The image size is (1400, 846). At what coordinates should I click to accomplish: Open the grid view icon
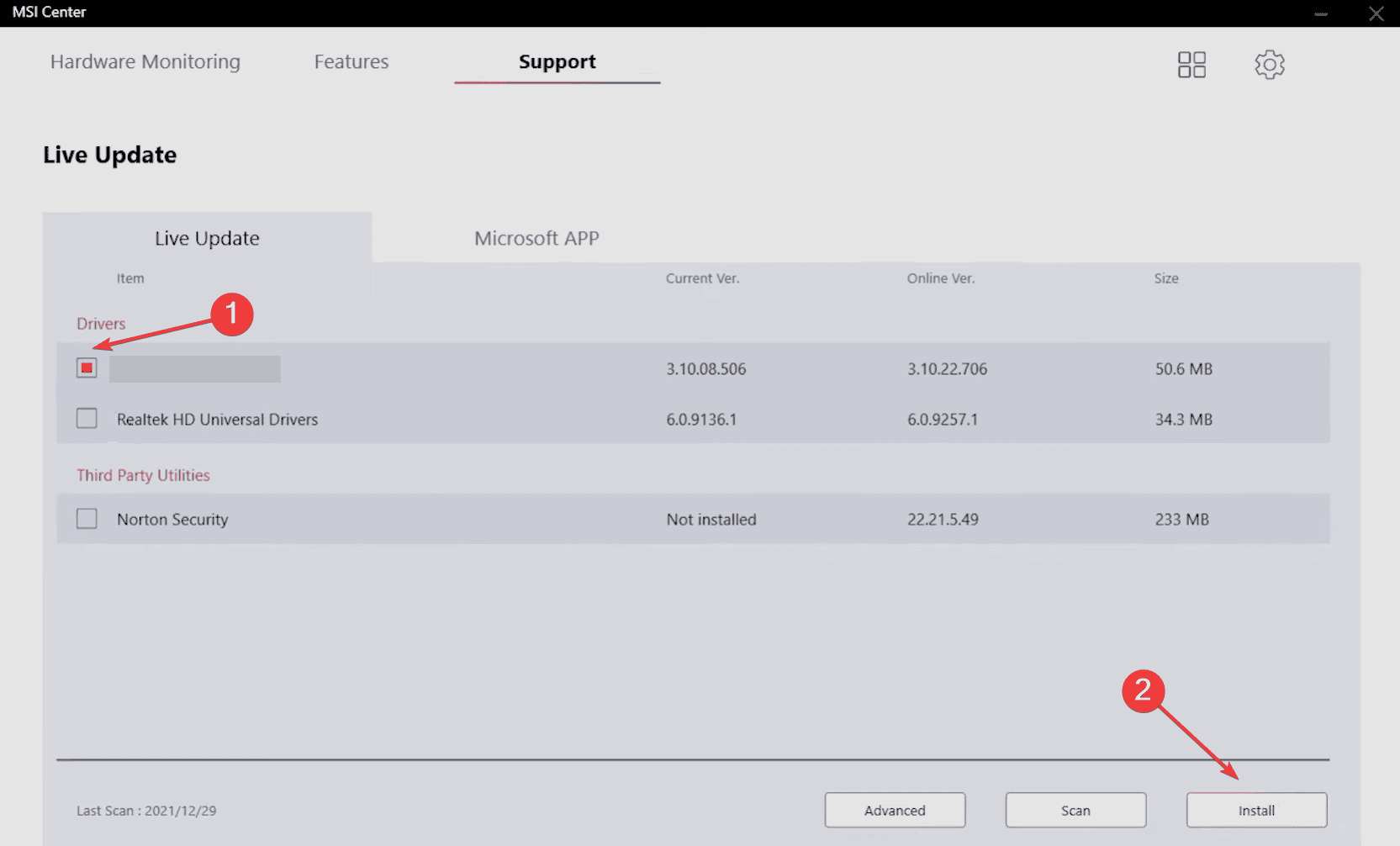(1191, 65)
